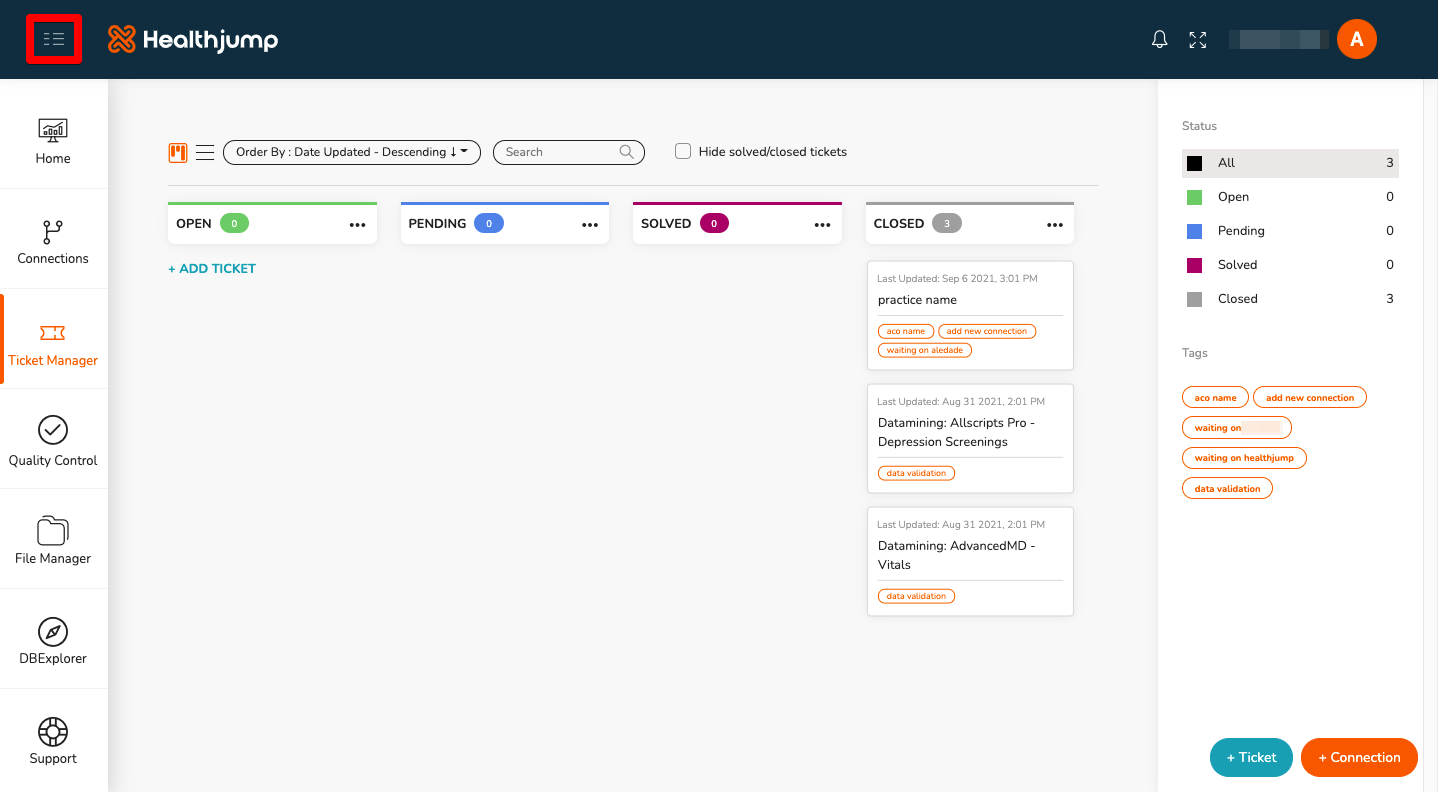The width and height of the screenshot is (1438, 792).
Task: Switch to list view icon
Action: 205,152
